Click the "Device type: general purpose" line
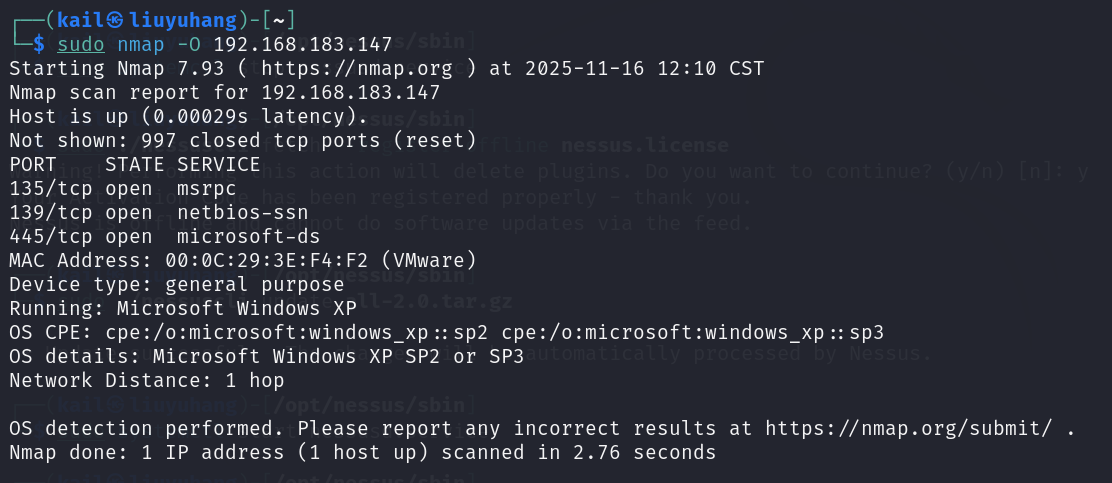The width and height of the screenshot is (1112, 483). click(176, 284)
